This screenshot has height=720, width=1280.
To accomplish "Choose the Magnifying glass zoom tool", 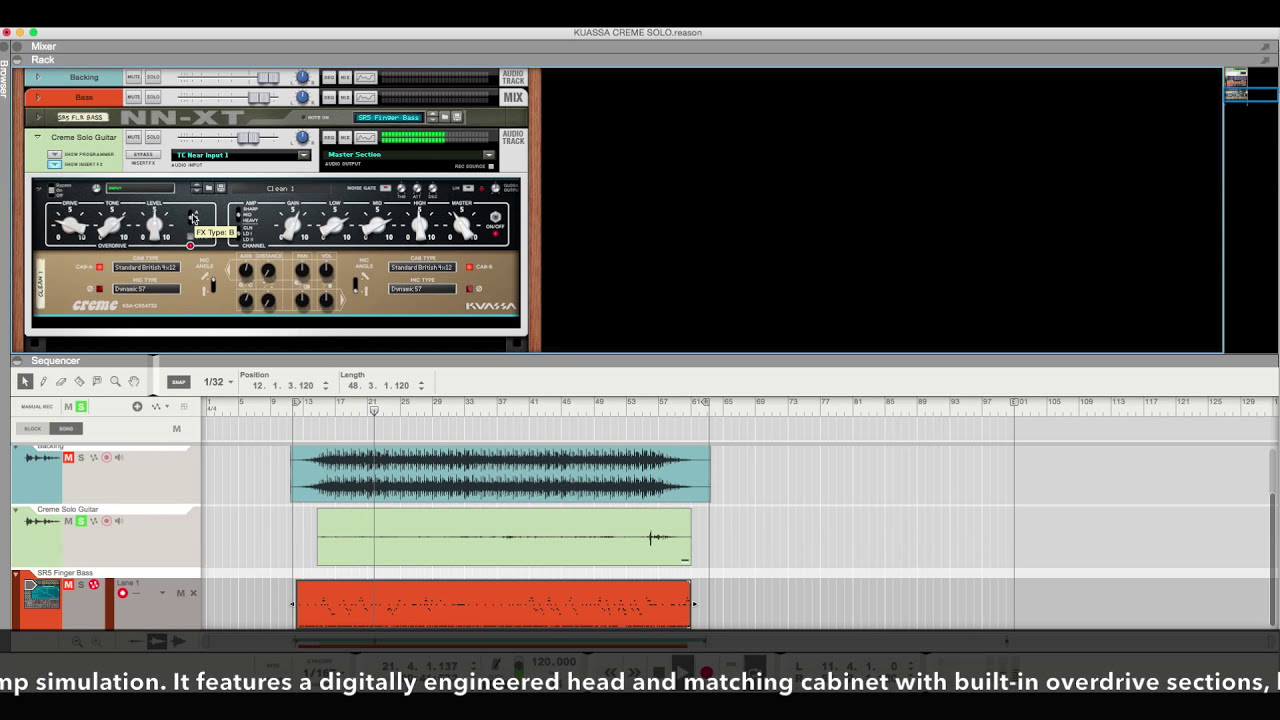I will click(x=115, y=382).
